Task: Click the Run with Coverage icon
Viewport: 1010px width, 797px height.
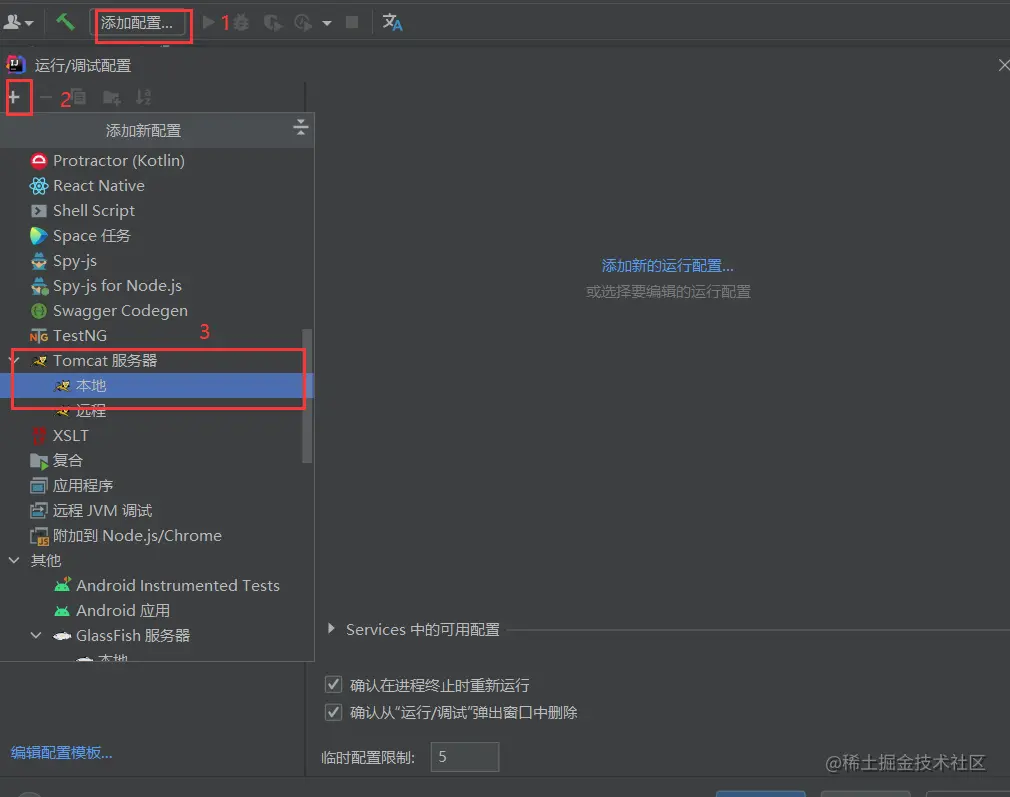Action: pyautogui.click(x=272, y=23)
